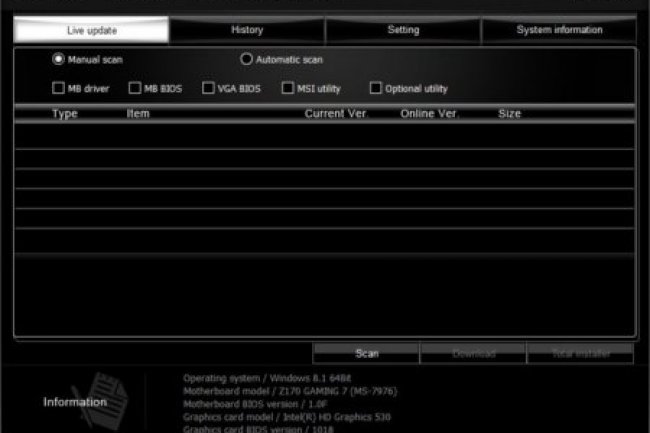Select the Manual scan radio button
The height and width of the screenshot is (433, 650).
click(58, 60)
